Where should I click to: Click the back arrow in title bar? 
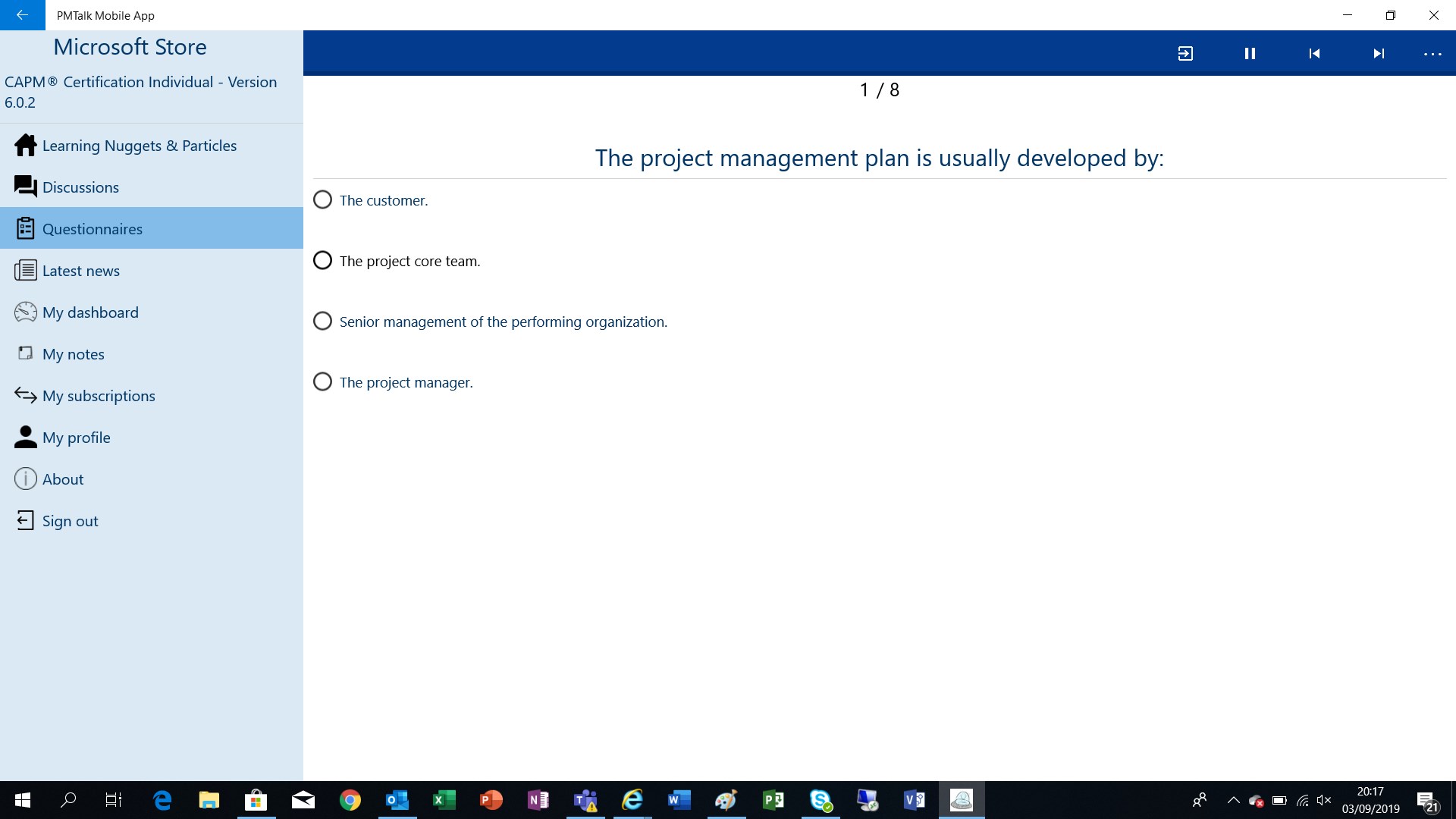[22, 15]
